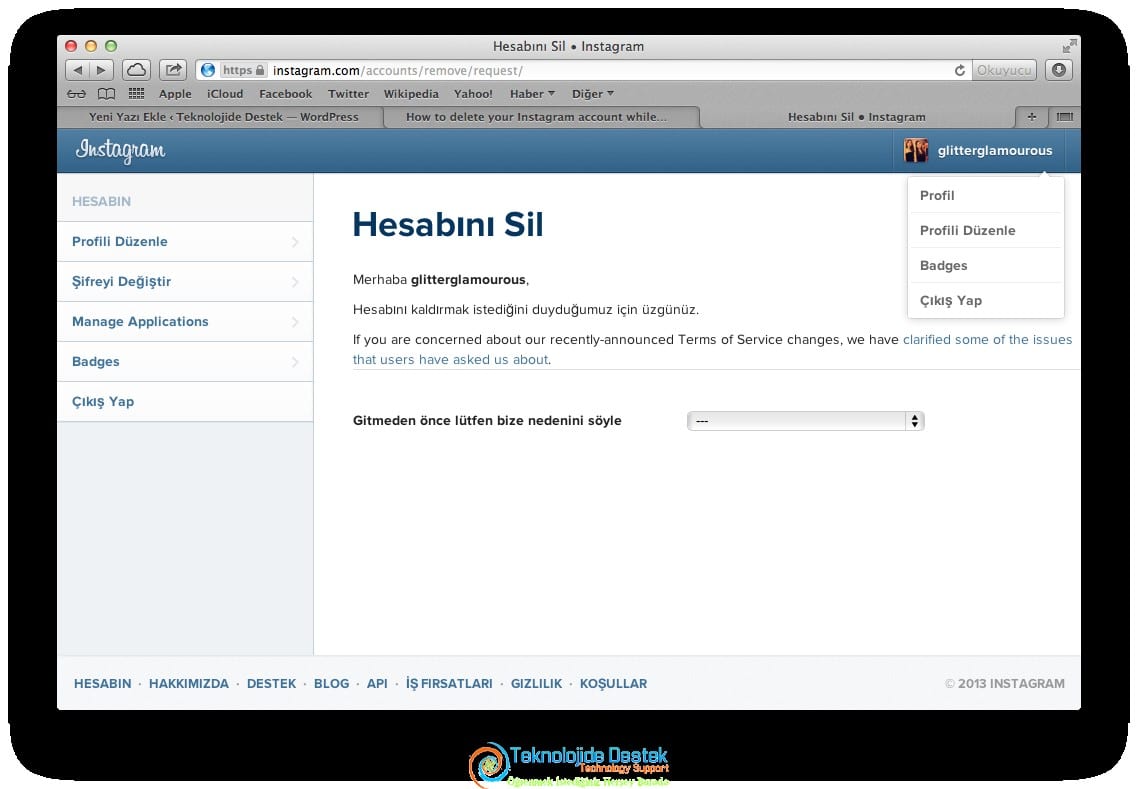Screen dimensions: 1138x789
Task: Add a new tab with plus button
Action: coord(1031,117)
